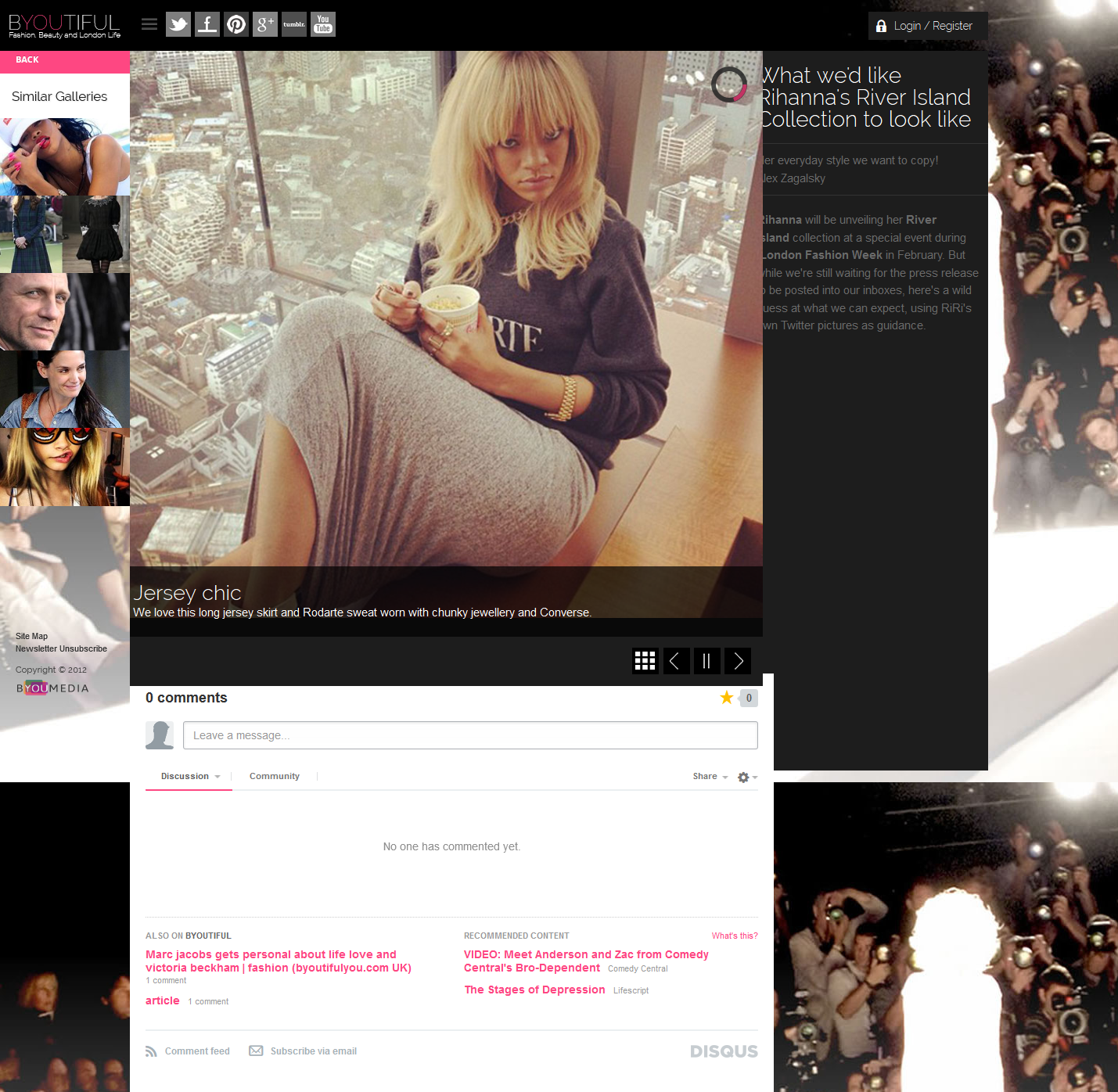1118x1092 pixels.
Task: Click the circular slideshow progress indicator
Action: coord(729,84)
